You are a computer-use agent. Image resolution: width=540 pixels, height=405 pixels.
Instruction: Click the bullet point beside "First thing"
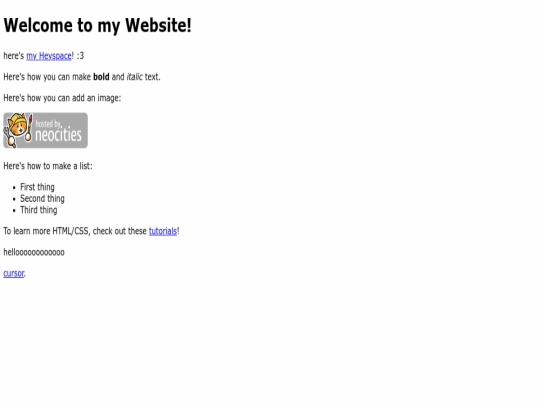(14, 188)
